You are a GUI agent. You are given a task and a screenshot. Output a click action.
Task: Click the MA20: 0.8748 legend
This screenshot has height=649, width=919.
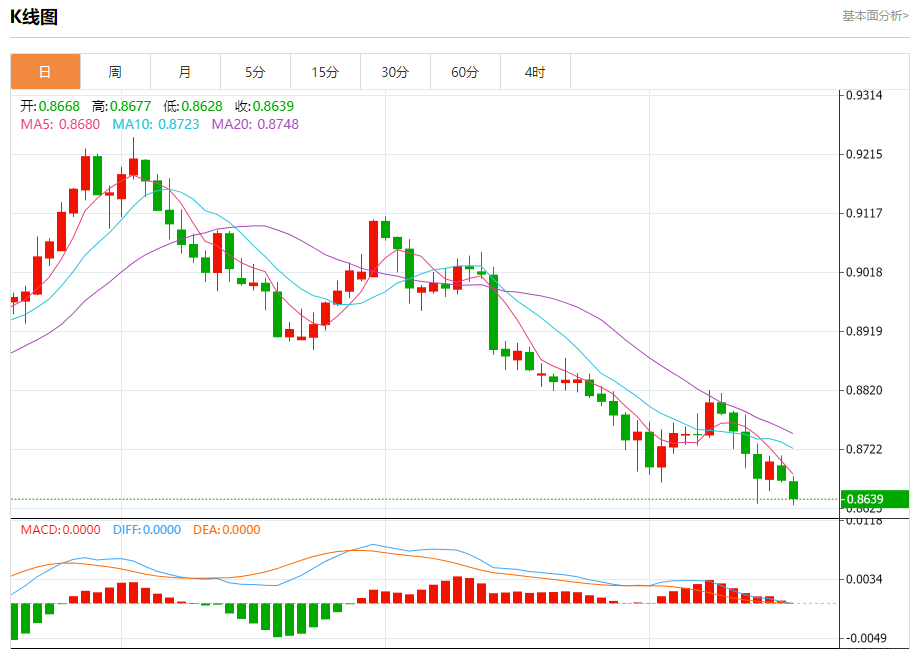click(255, 124)
